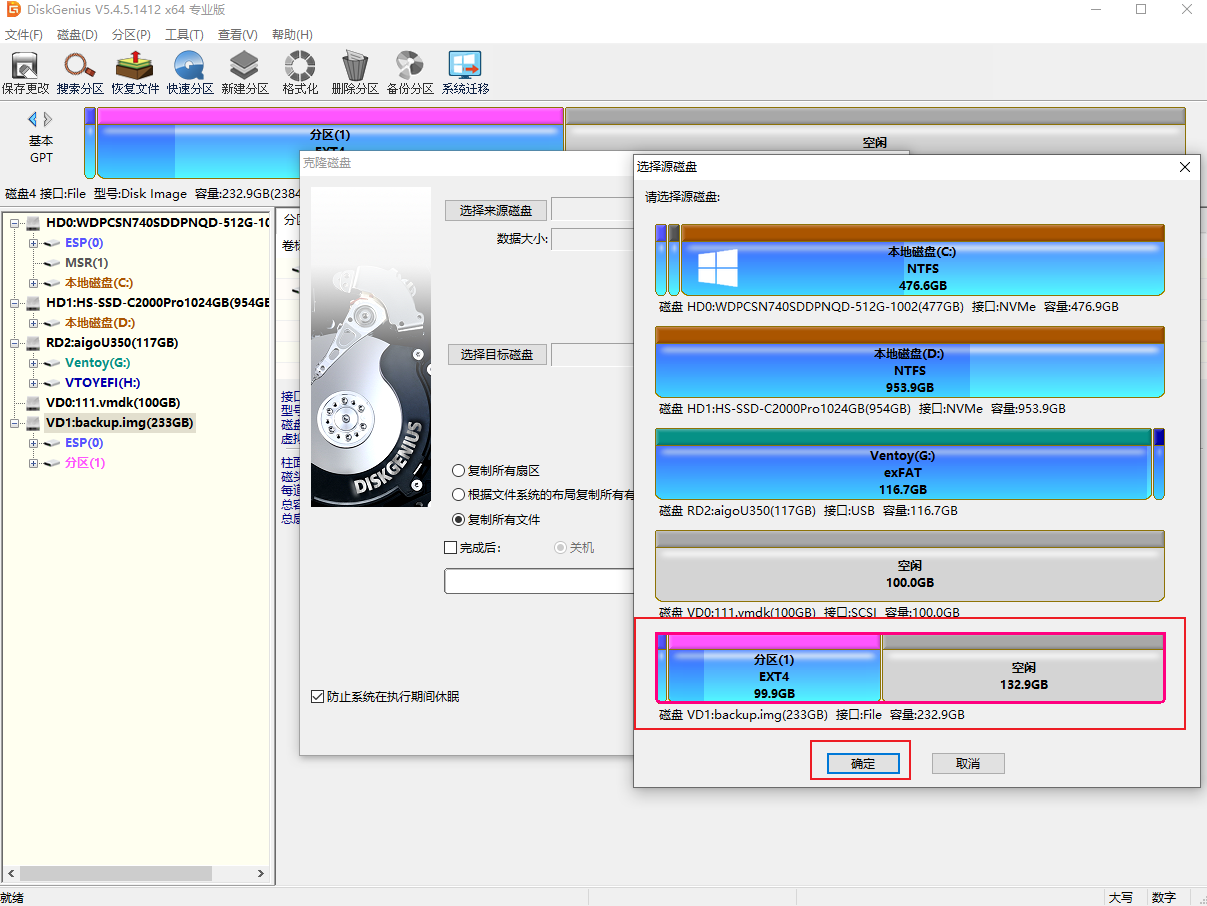Collapse the HD0 disk tree node

click(14, 223)
